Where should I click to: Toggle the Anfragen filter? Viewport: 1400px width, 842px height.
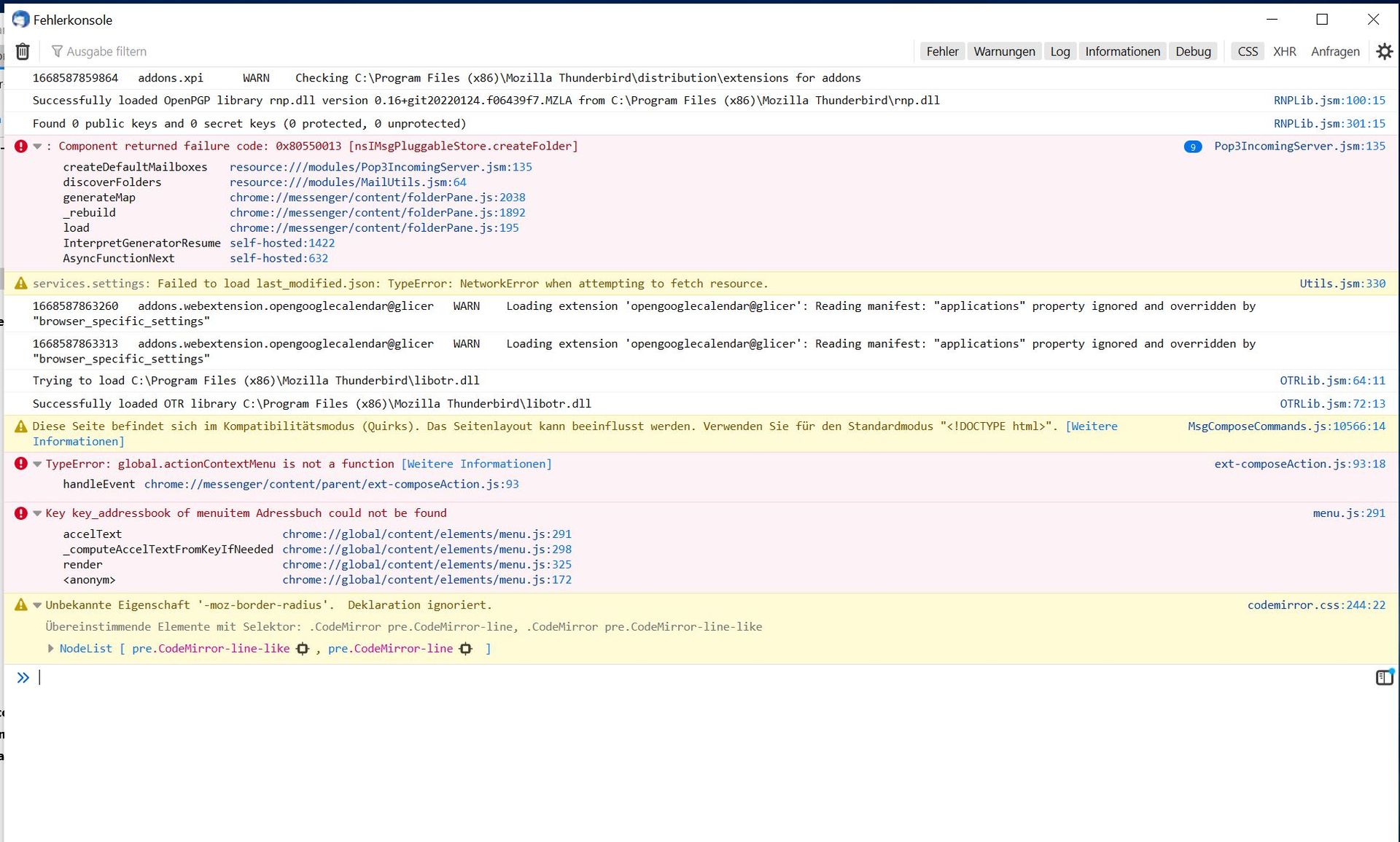click(1334, 52)
